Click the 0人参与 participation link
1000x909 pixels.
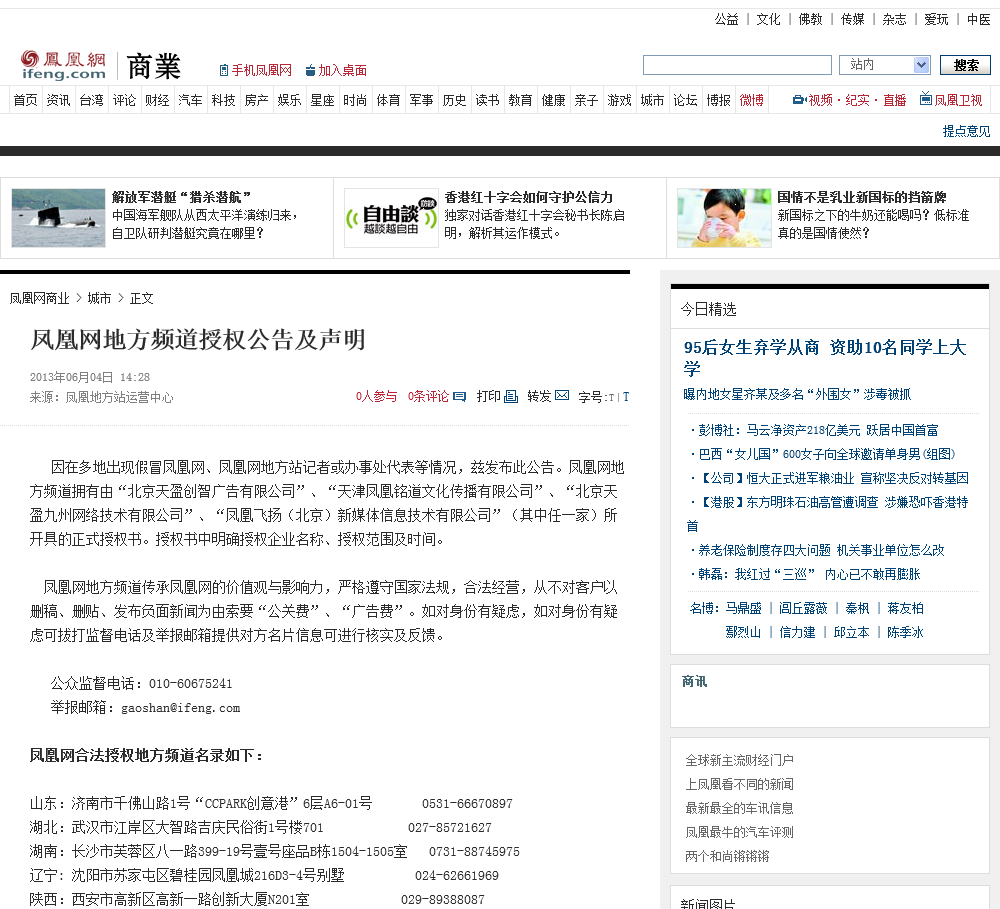pos(376,396)
